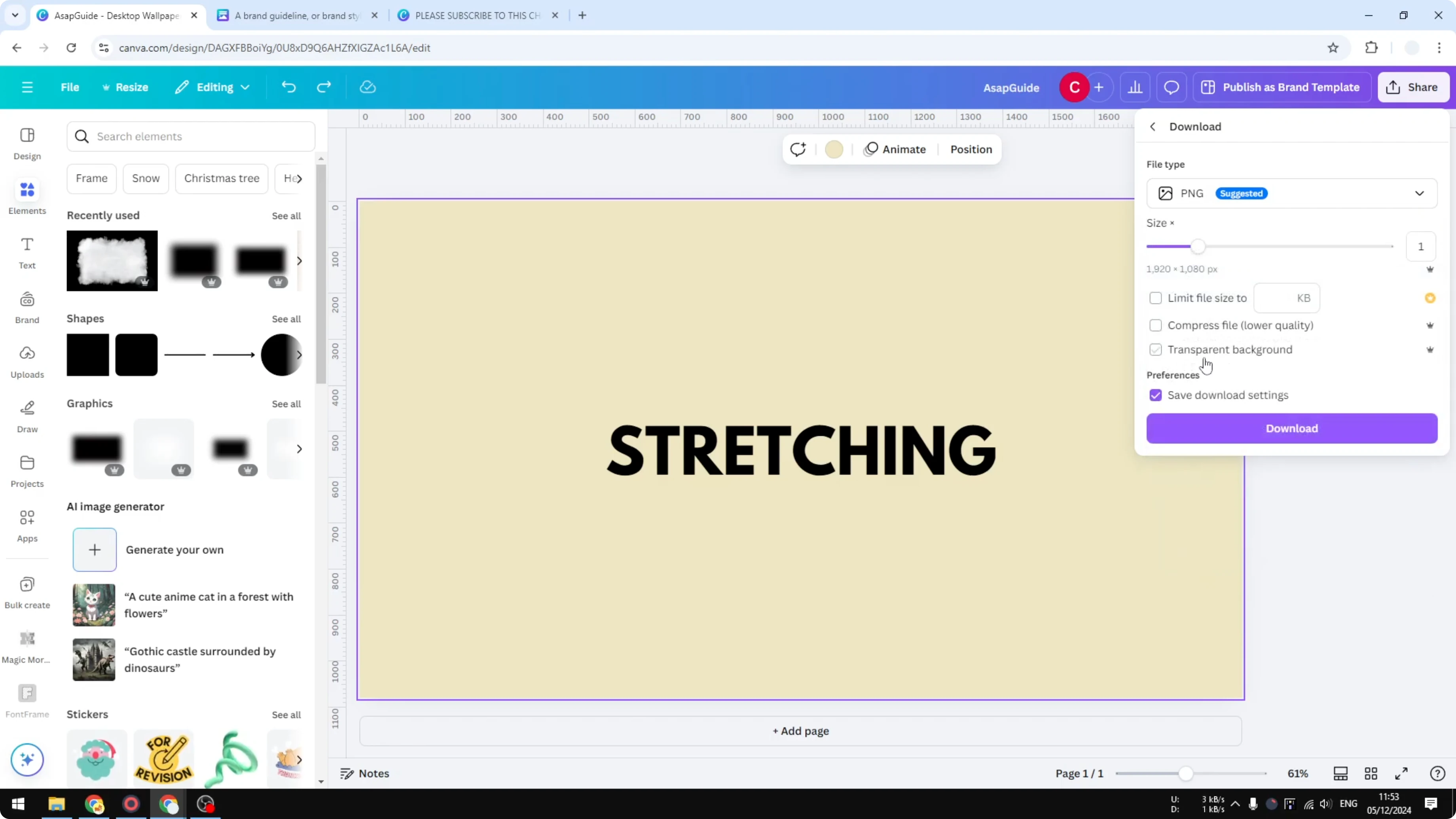
Task: Click the Share button
Action: (x=1412, y=87)
